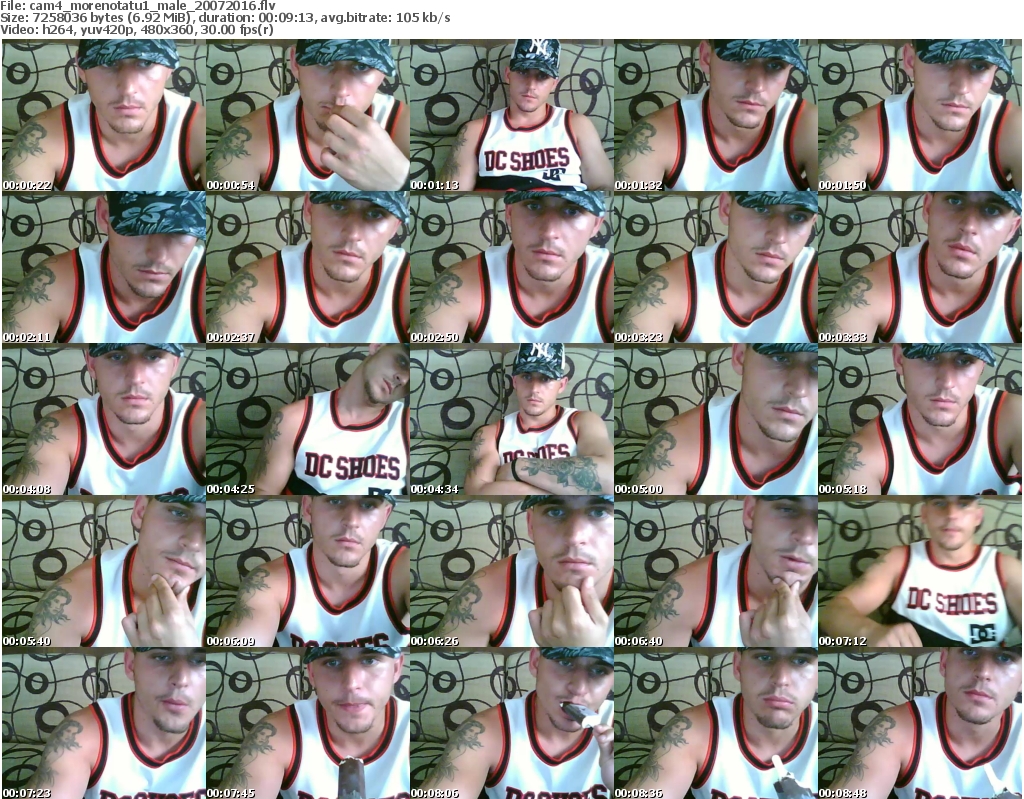Pick the frame marked 00:03:33
The height and width of the screenshot is (799, 1024).
click(920, 267)
